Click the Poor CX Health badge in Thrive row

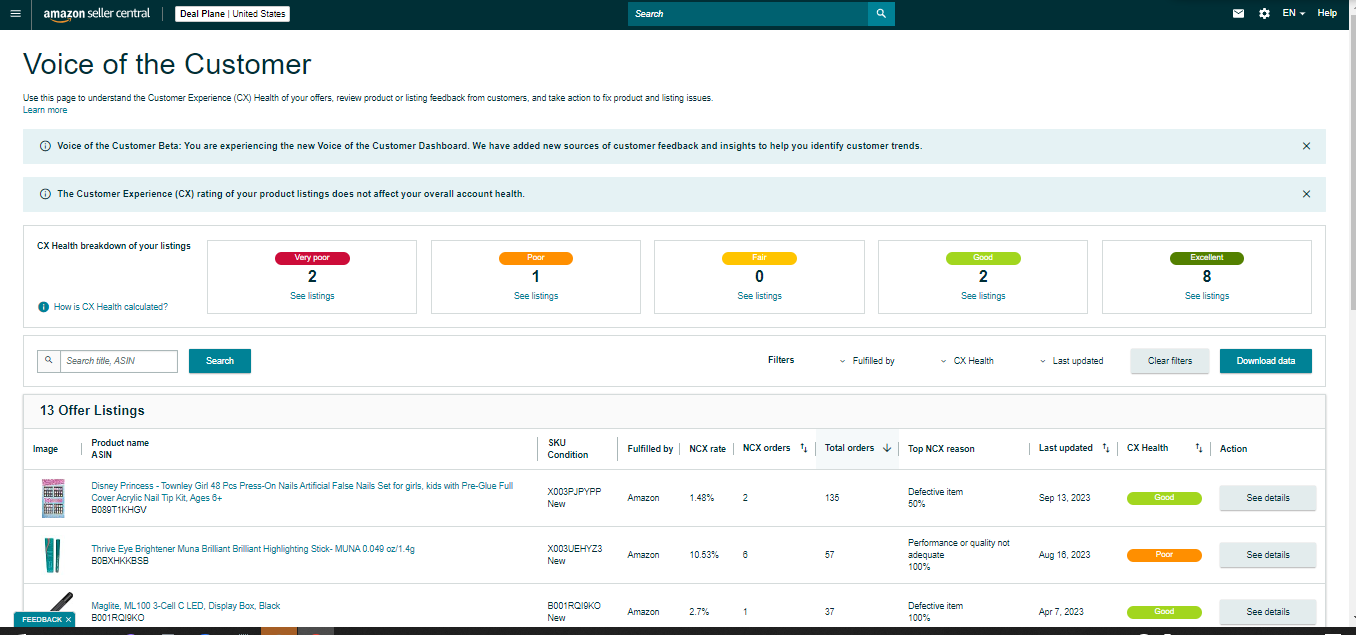click(x=1164, y=555)
